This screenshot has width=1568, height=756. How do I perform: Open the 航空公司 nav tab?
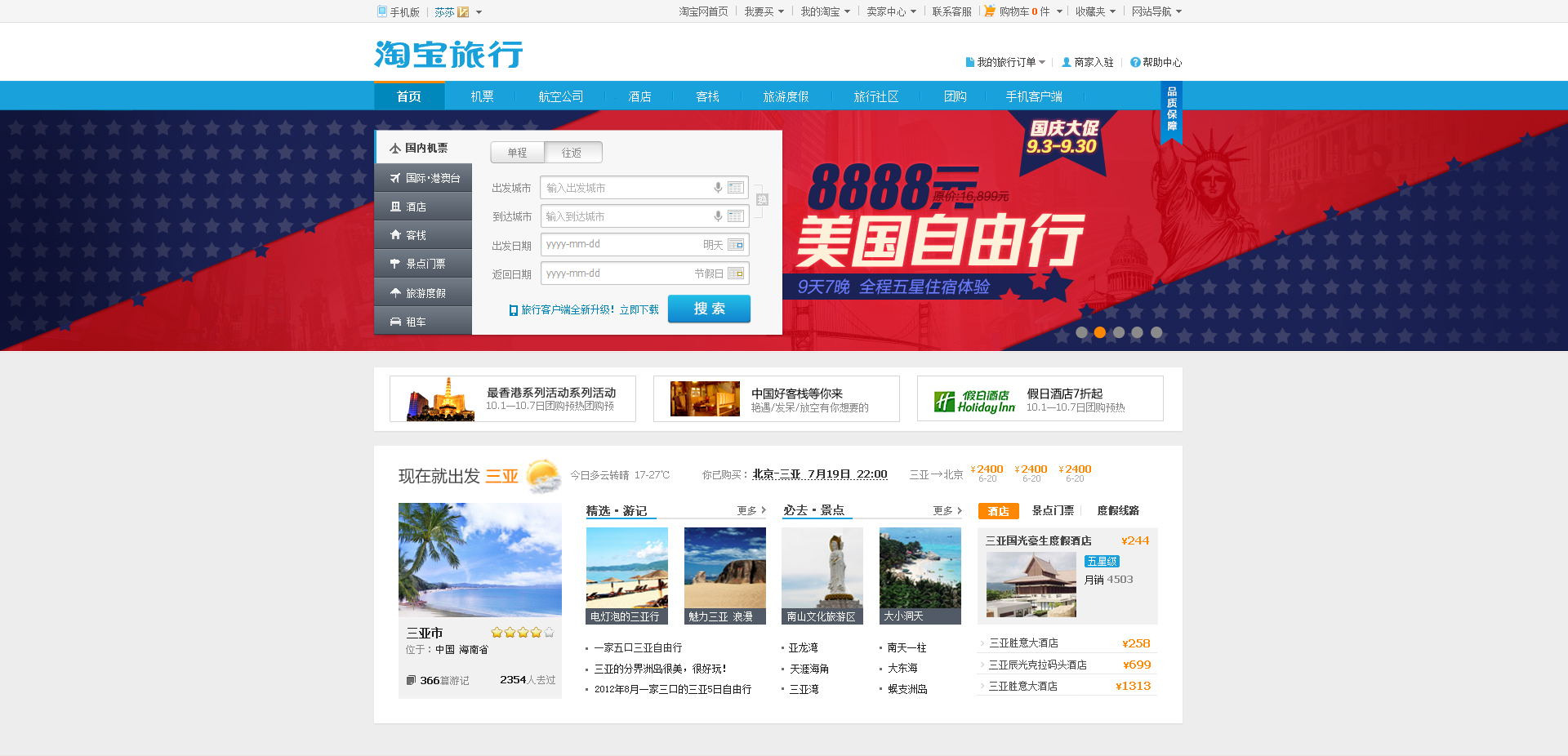(561, 96)
